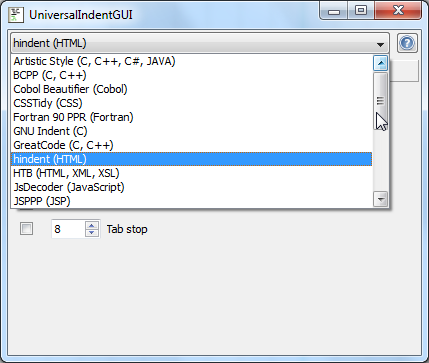The width and height of the screenshot is (429, 363).
Task: Minimize the UniversalIndentGUI window
Action: pyautogui.click(x=334, y=11)
